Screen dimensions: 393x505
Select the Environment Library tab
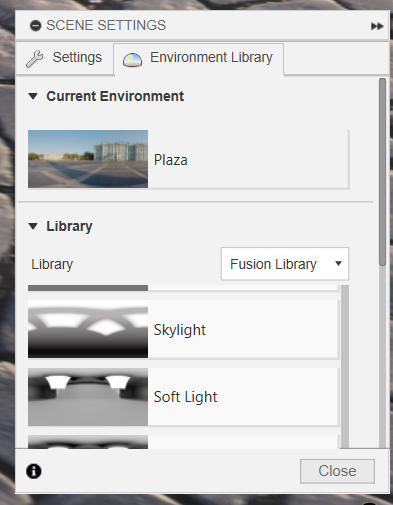pos(199,59)
